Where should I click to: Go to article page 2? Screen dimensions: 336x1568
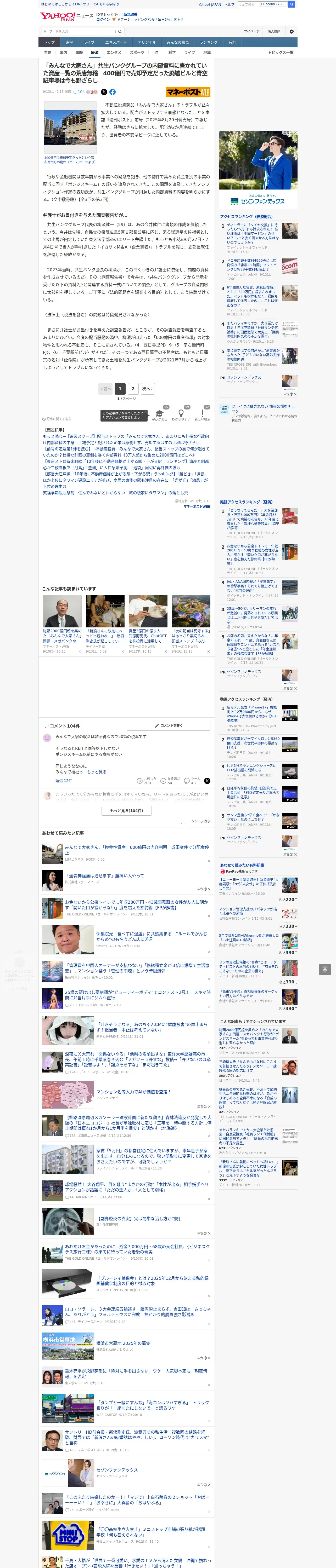pos(133,388)
